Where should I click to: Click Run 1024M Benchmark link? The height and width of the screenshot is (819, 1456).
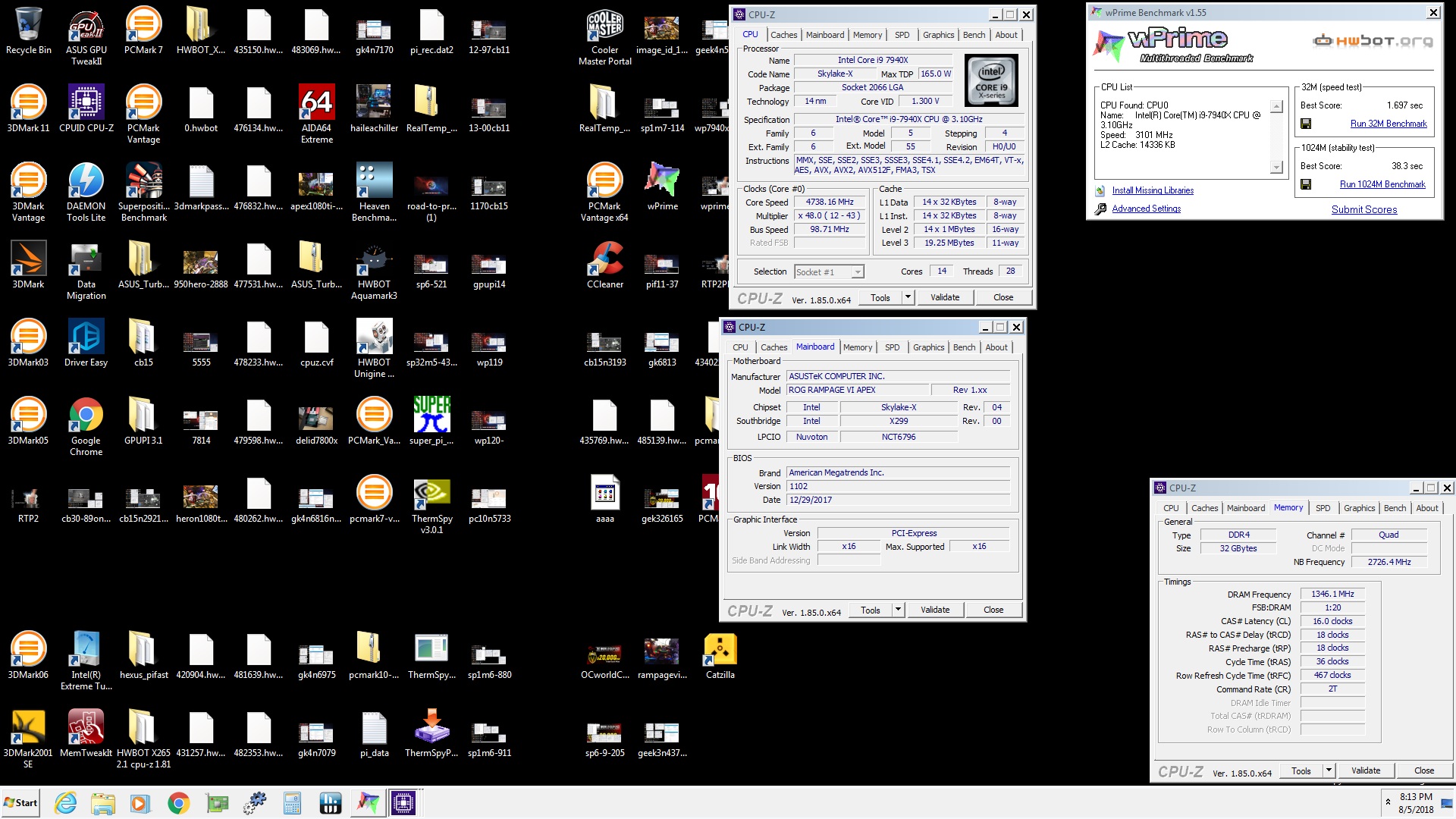[1382, 184]
